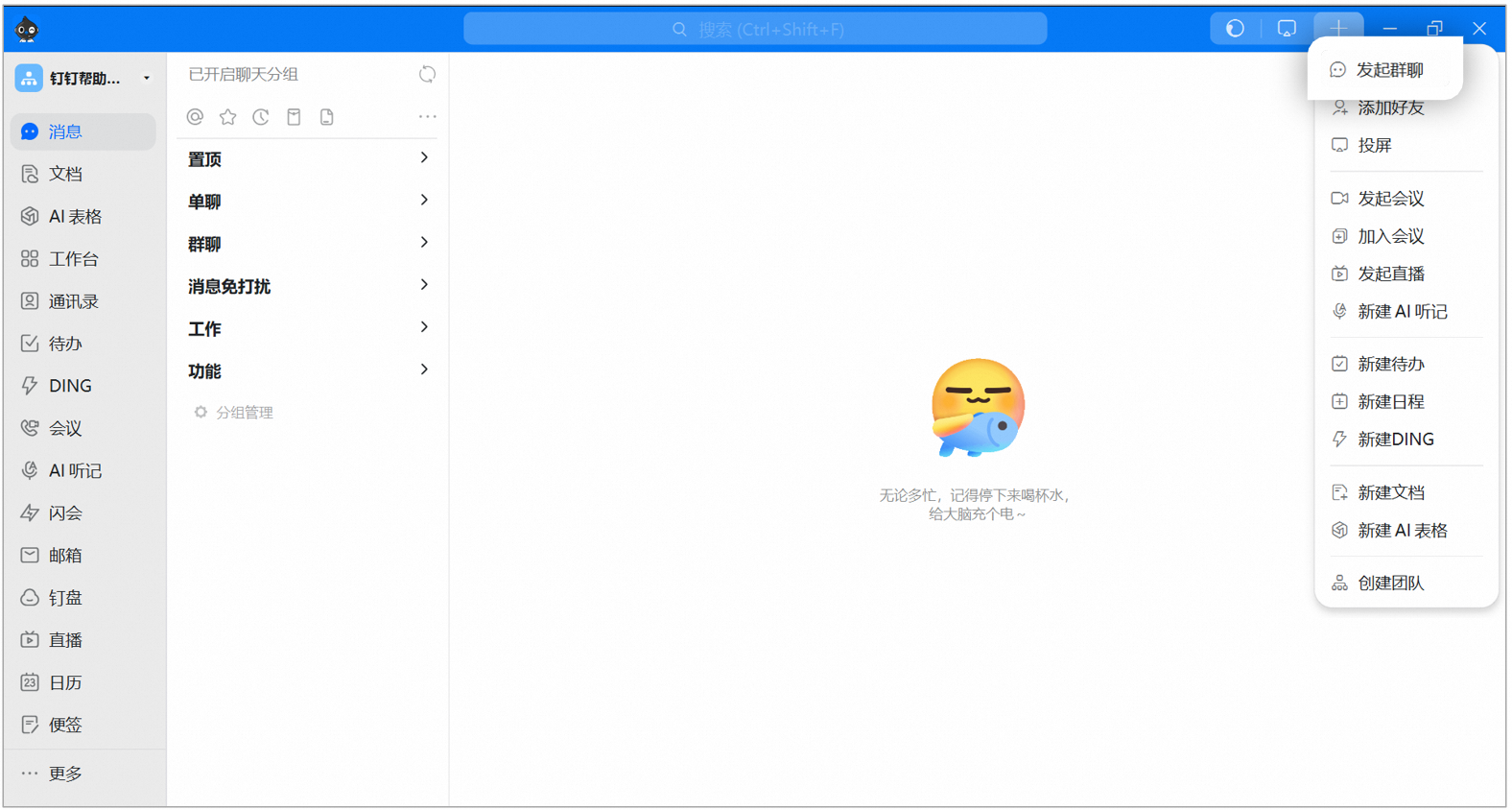Open 日历 calendar in the sidebar
1512x810 pixels.
65,682
